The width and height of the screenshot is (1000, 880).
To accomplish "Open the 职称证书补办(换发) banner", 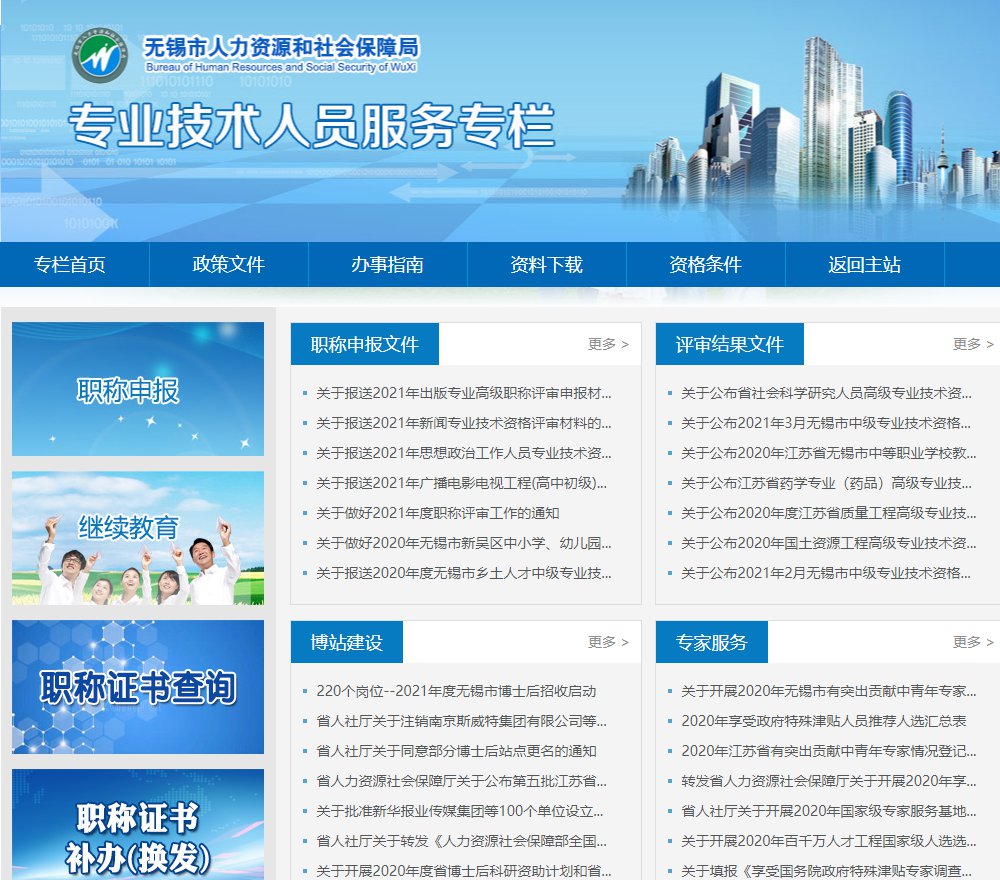I will (x=138, y=825).
